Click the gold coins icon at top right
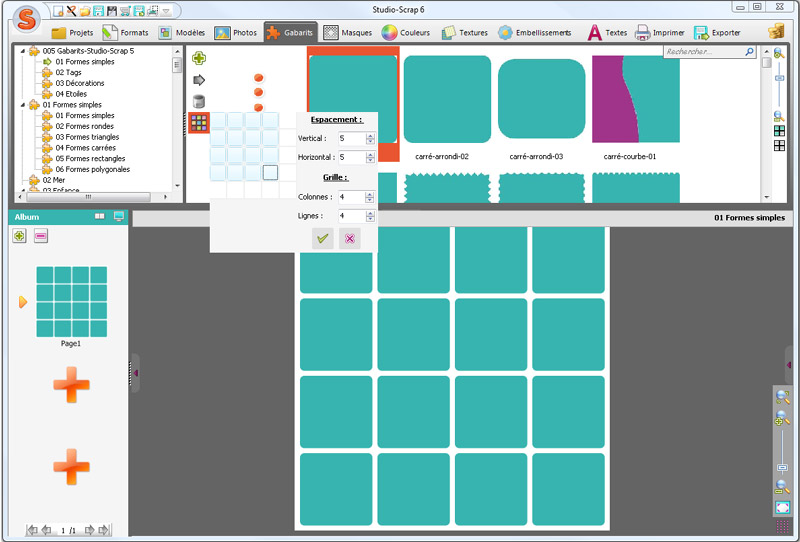 tap(776, 31)
